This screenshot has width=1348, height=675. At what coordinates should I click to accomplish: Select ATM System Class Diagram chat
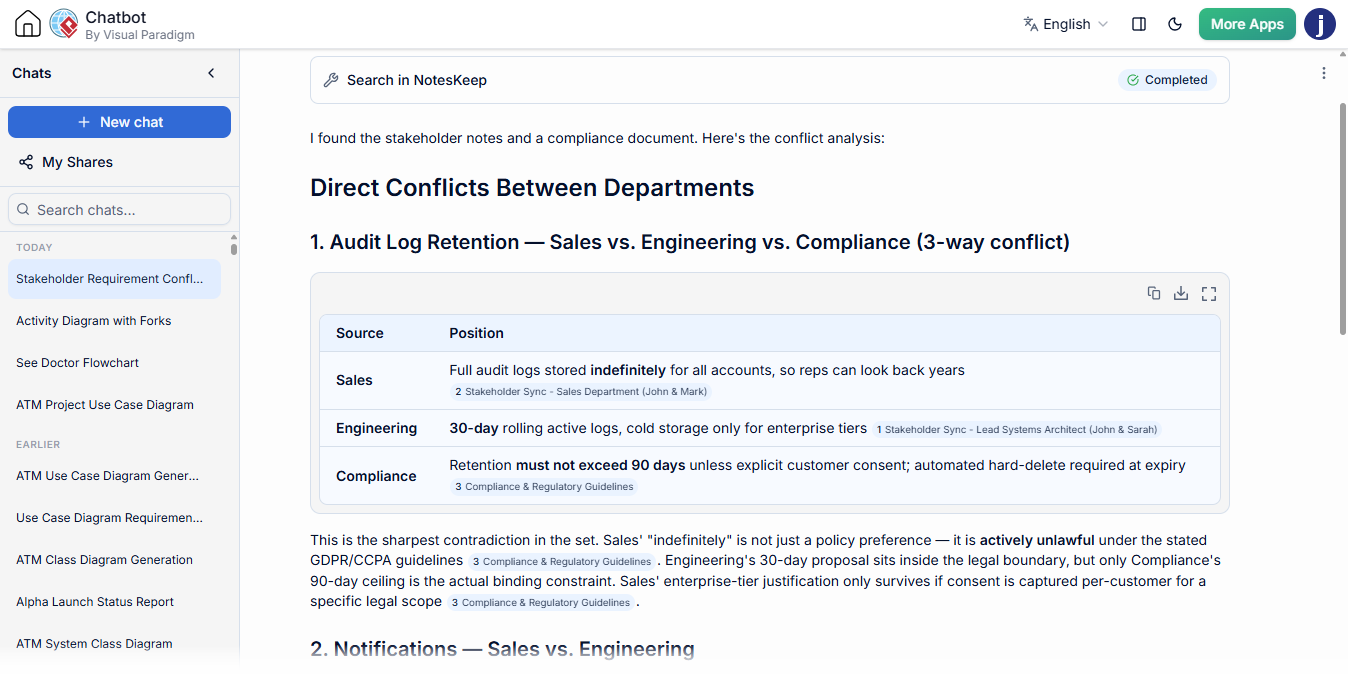[114, 644]
